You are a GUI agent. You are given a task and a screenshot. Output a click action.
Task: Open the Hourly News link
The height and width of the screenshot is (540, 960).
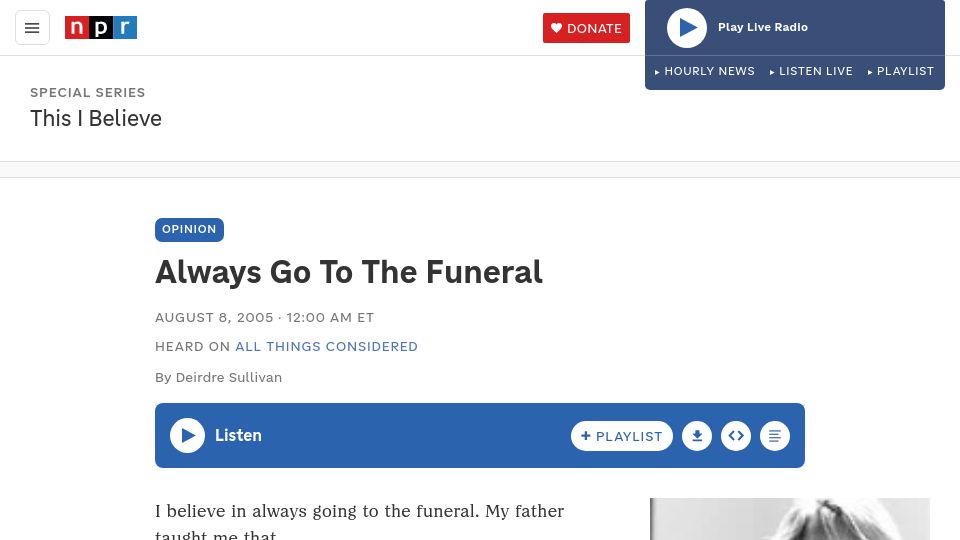(705, 71)
